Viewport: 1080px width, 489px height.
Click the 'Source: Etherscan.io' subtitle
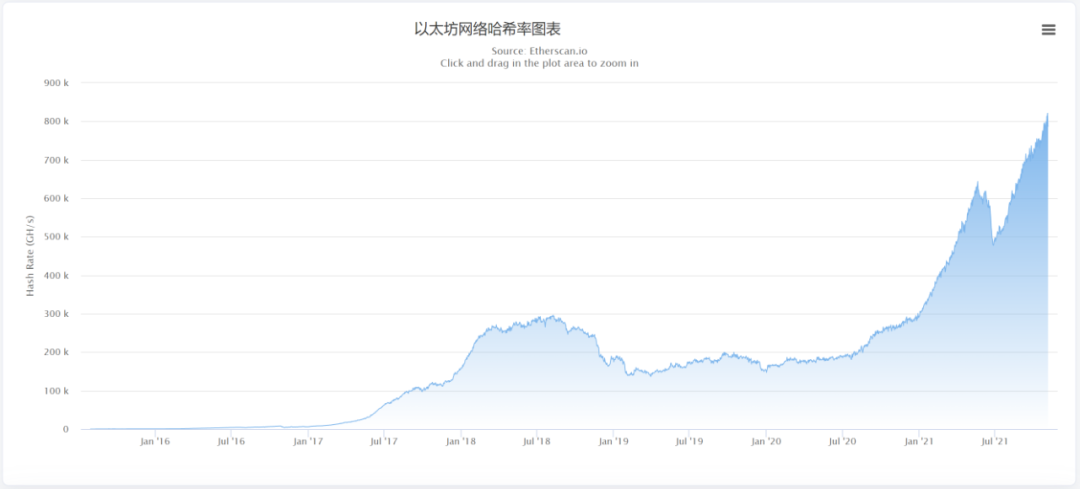[x=539, y=51]
